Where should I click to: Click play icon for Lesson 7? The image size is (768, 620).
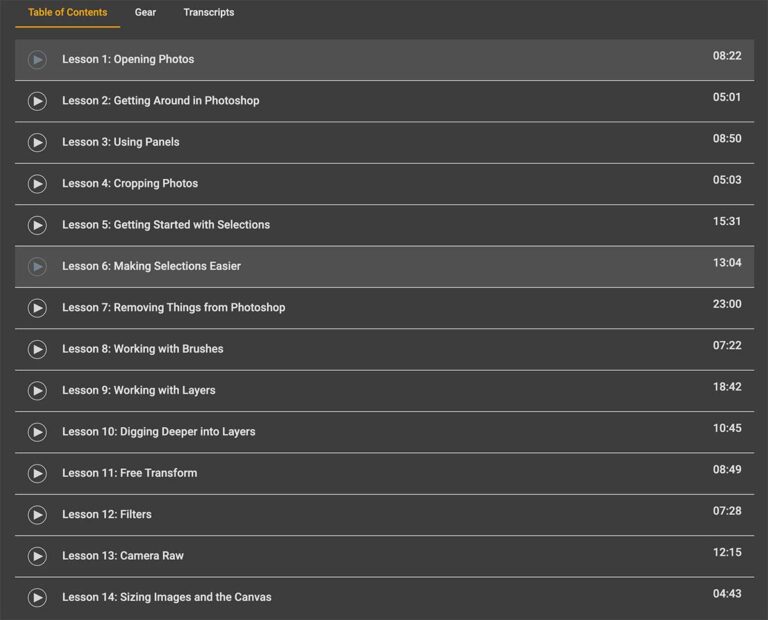coord(37,308)
